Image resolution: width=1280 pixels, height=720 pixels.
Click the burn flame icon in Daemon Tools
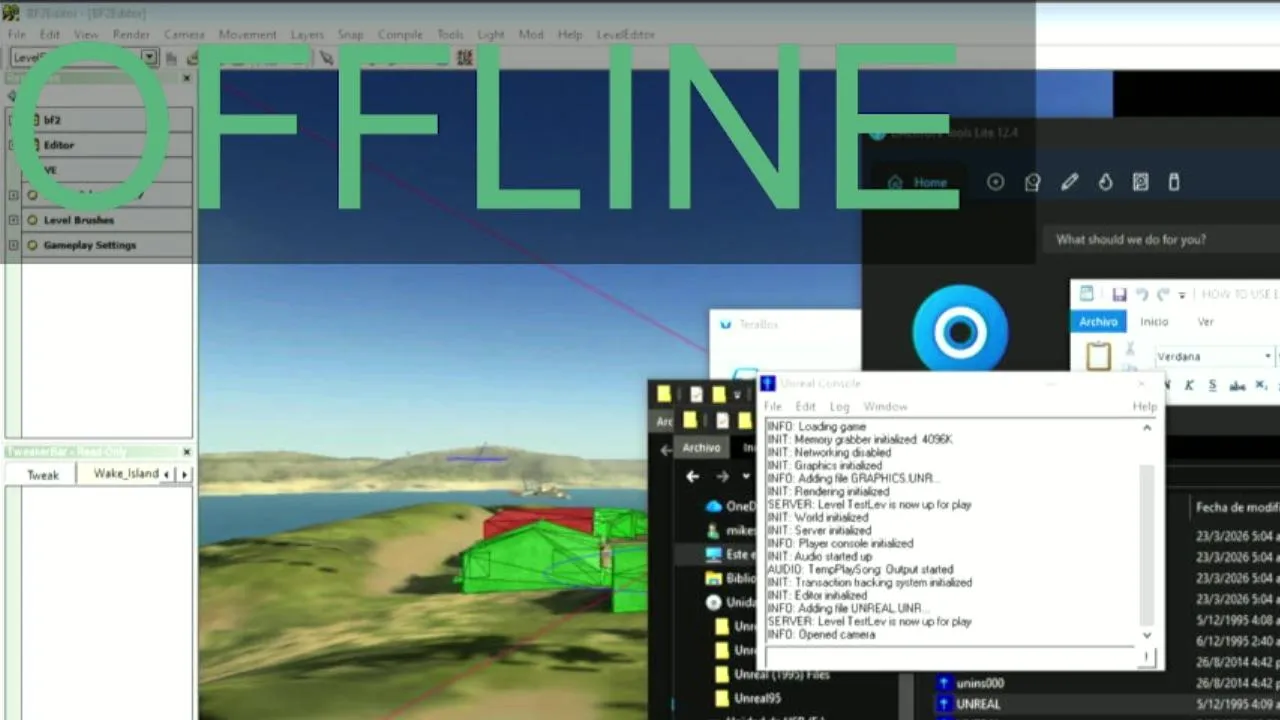(x=1105, y=182)
